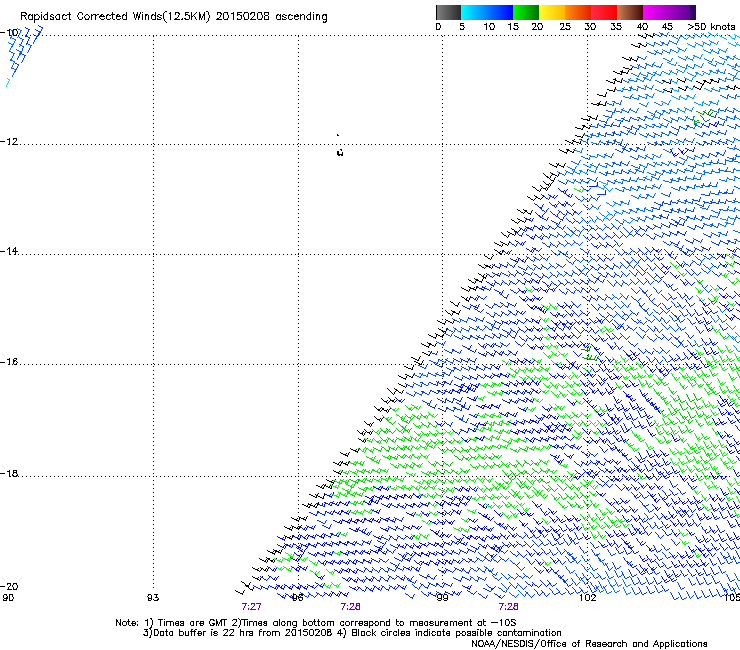Click the small black mark just below the -12 gridline
This screenshot has width=740, height=650.
(340, 152)
